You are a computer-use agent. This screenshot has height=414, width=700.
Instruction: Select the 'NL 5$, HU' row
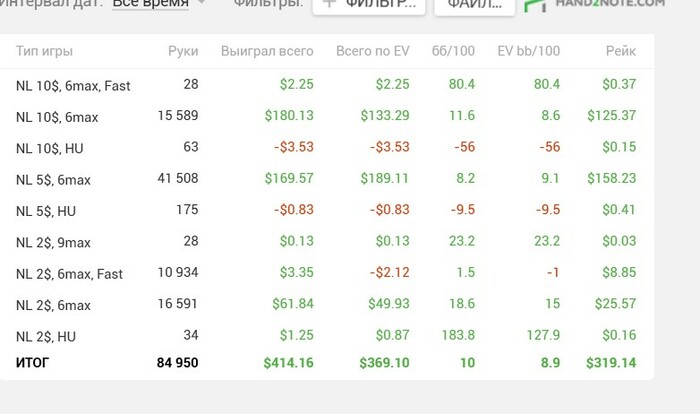tap(327, 210)
